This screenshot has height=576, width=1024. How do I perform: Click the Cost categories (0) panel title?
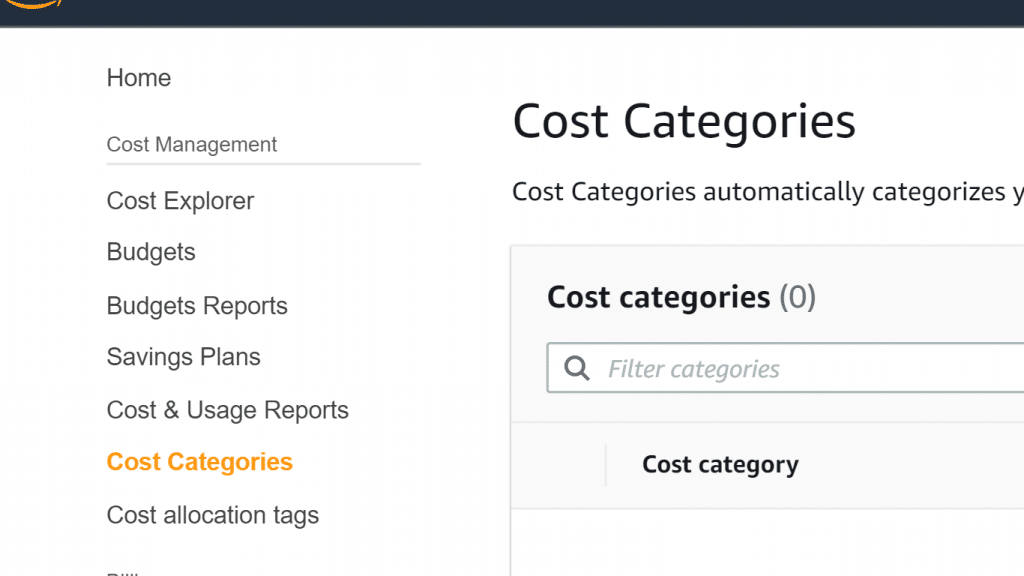(x=681, y=298)
